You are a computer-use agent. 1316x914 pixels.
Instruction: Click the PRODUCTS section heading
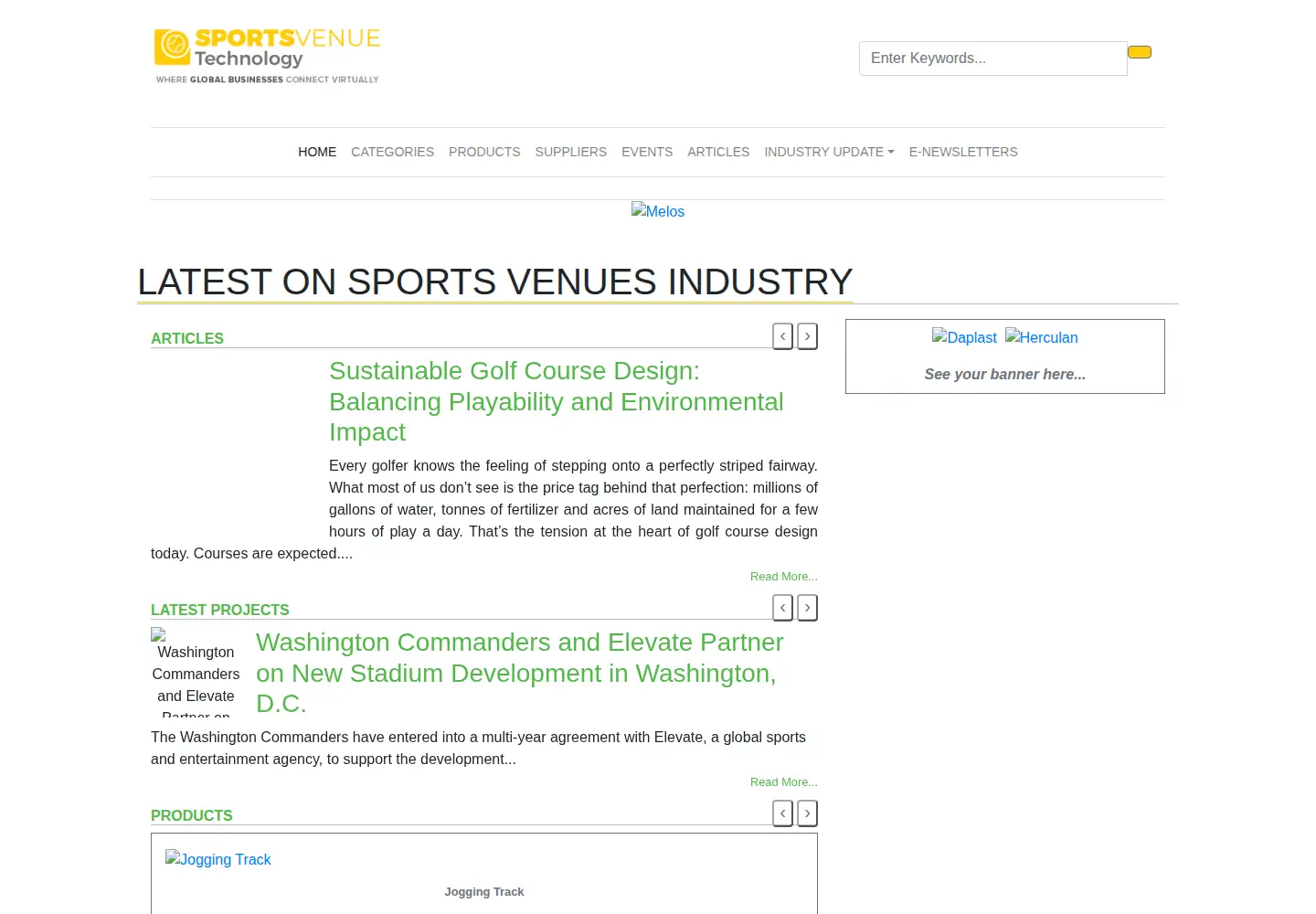pyautogui.click(x=192, y=815)
